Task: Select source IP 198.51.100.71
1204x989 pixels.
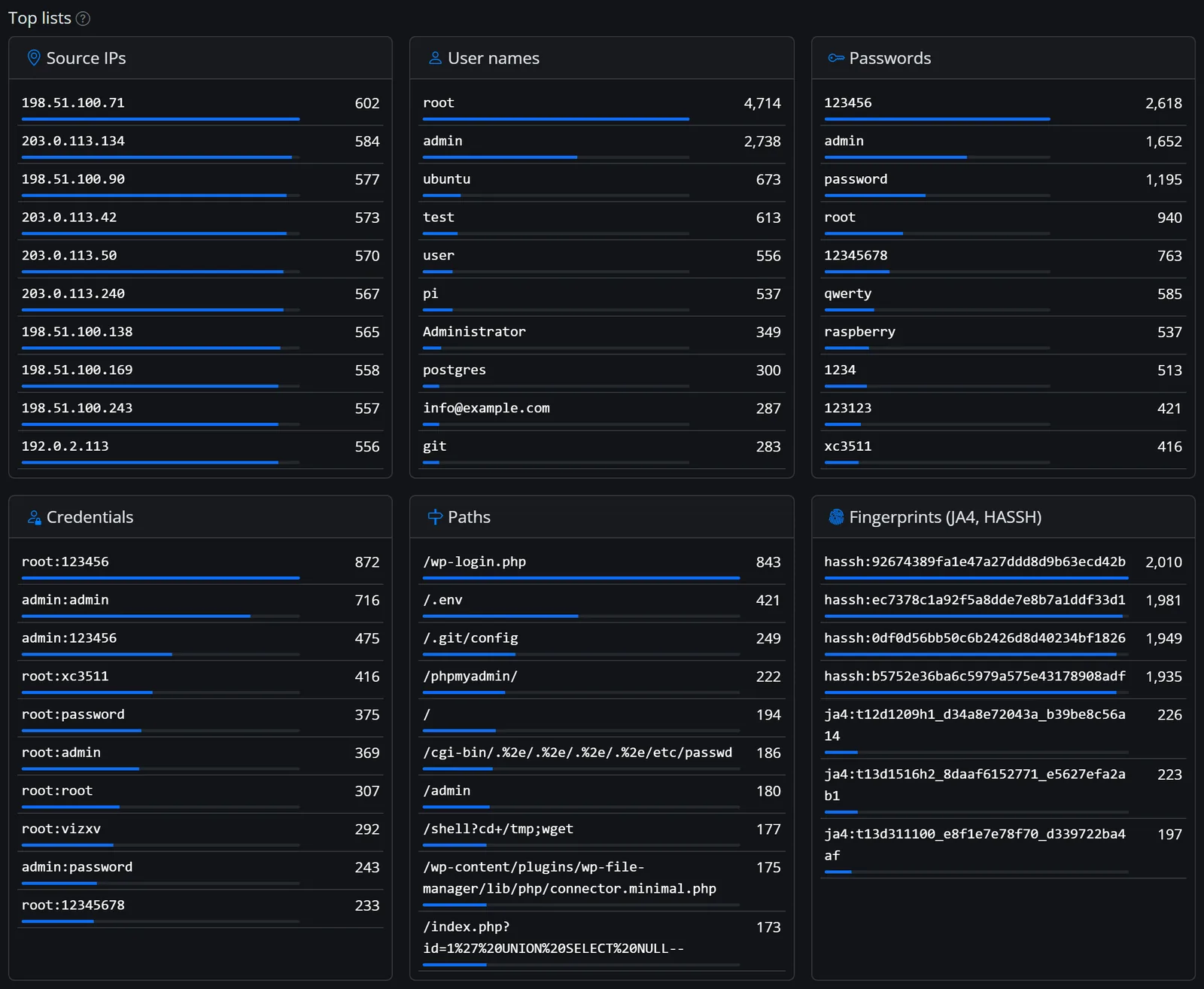Action: click(200, 106)
